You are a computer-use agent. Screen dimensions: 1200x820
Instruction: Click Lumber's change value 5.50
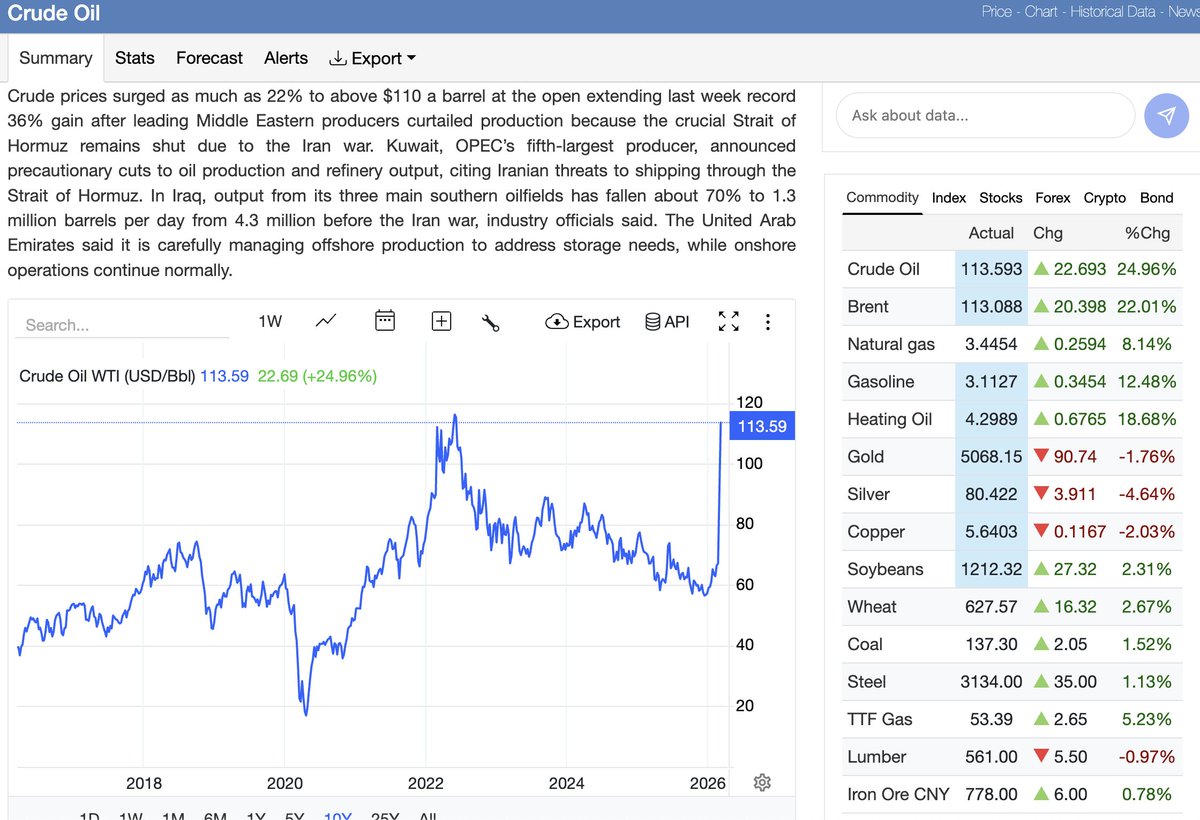point(1071,757)
